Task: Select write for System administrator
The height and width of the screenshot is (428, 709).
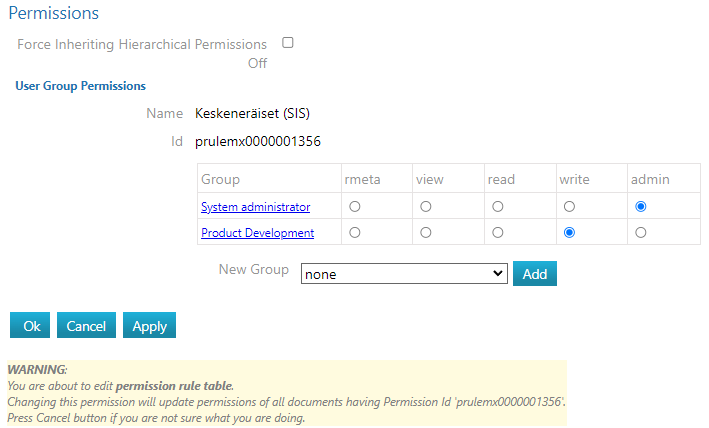Action: [x=570, y=207]
